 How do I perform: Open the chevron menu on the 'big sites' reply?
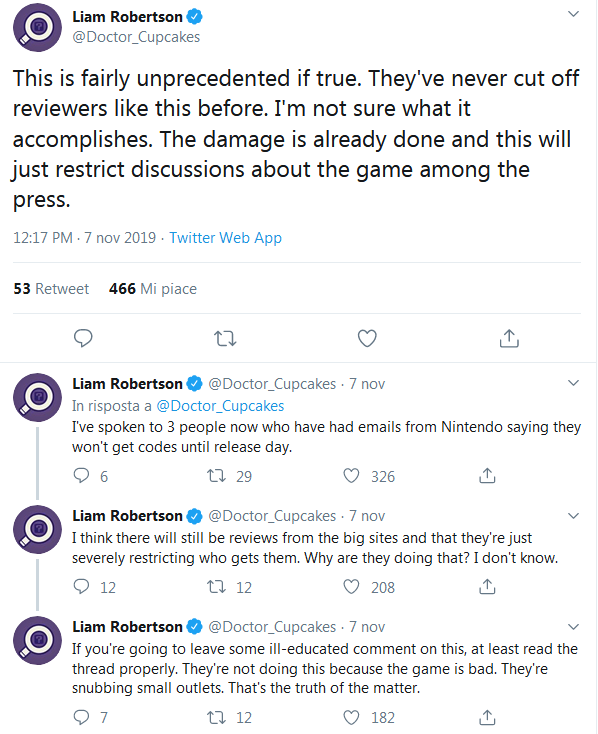[573, 516]
